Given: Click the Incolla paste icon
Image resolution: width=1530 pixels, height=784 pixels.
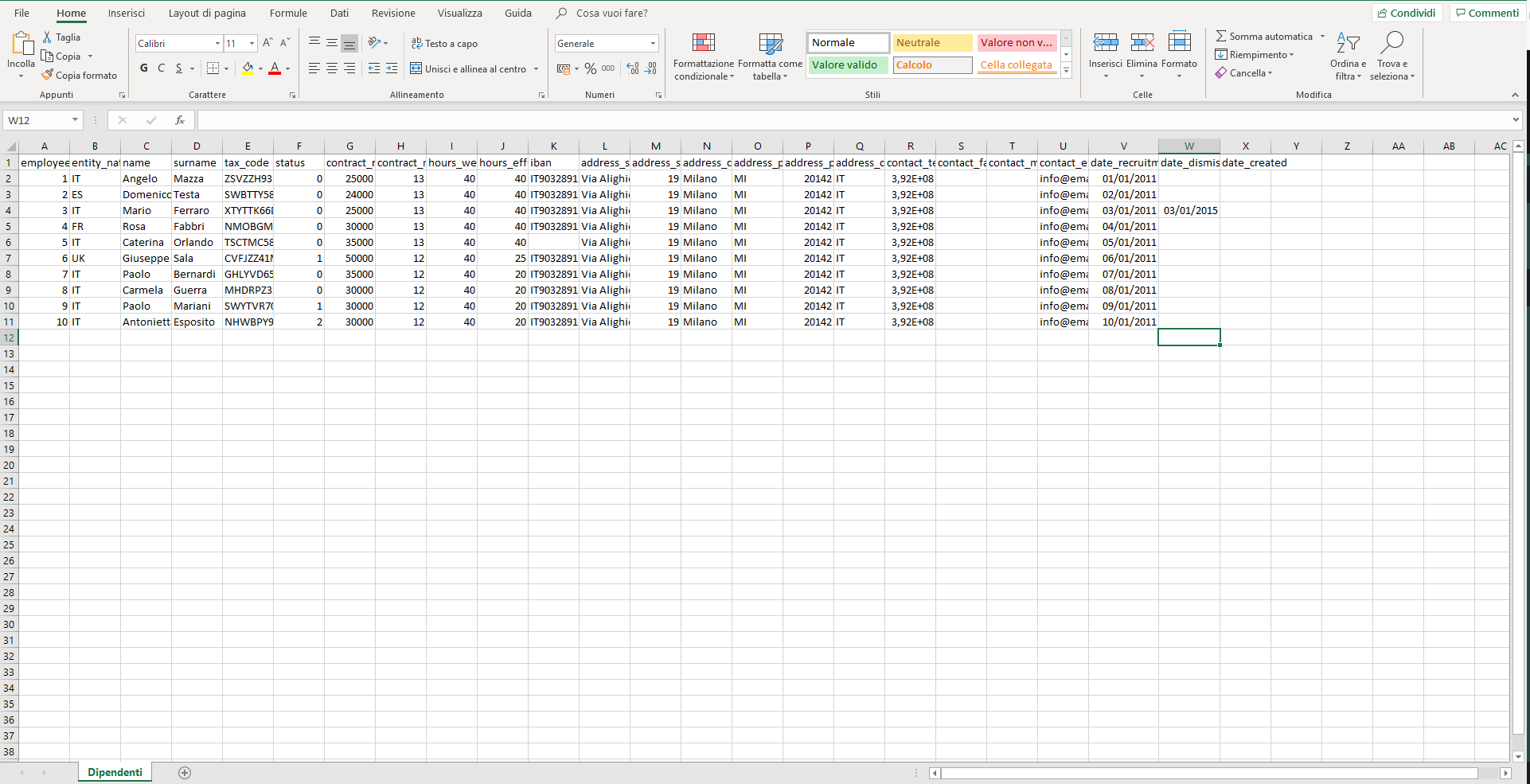Looking at the screenshot, I should 21,45.
